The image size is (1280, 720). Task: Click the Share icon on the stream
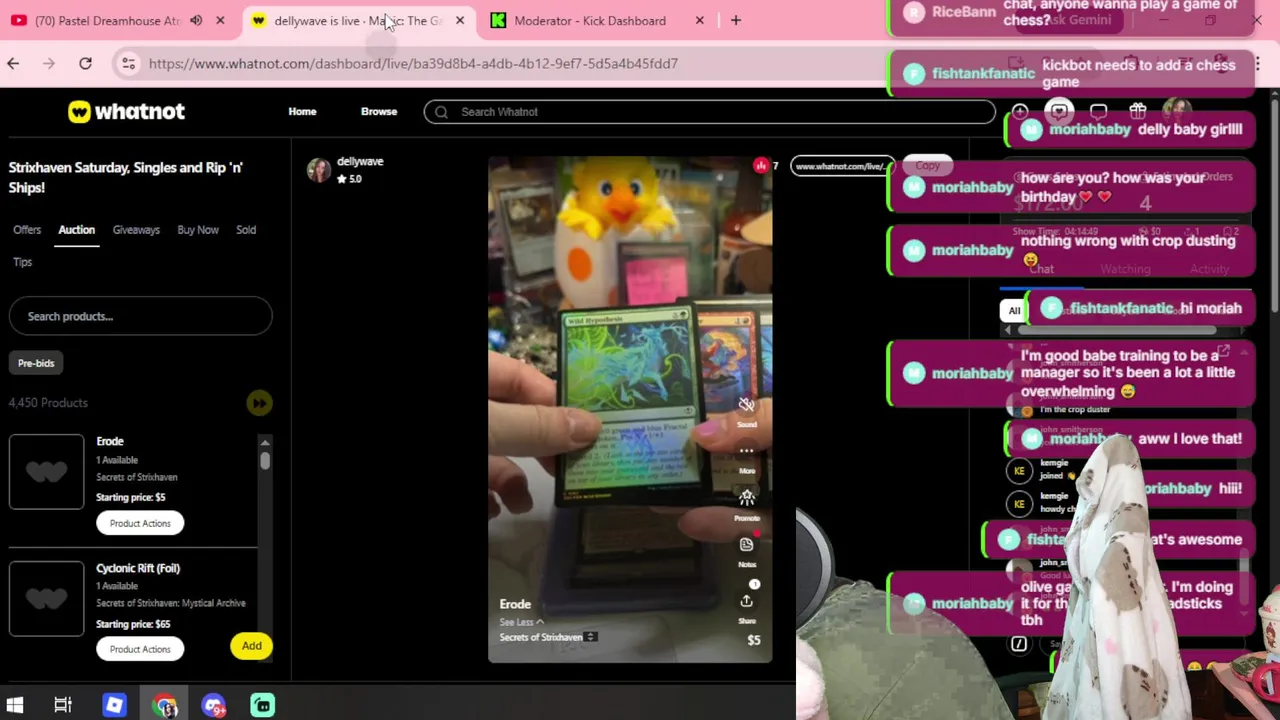[746, 601]
